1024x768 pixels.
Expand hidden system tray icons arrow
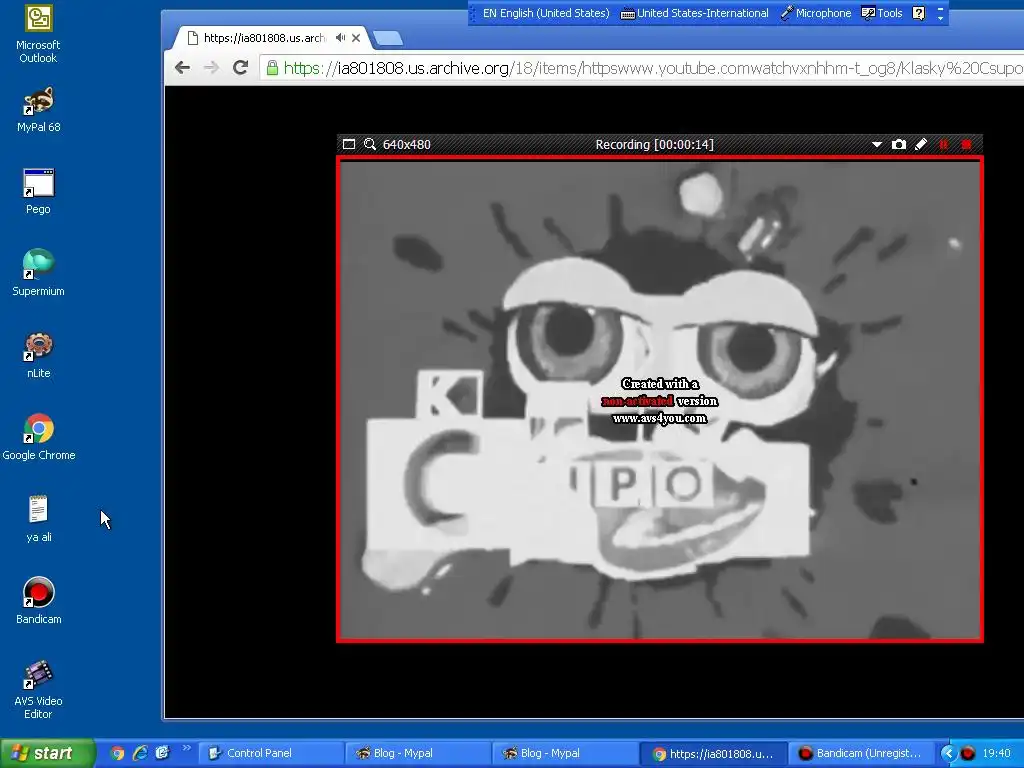click(x=948, y=753)
